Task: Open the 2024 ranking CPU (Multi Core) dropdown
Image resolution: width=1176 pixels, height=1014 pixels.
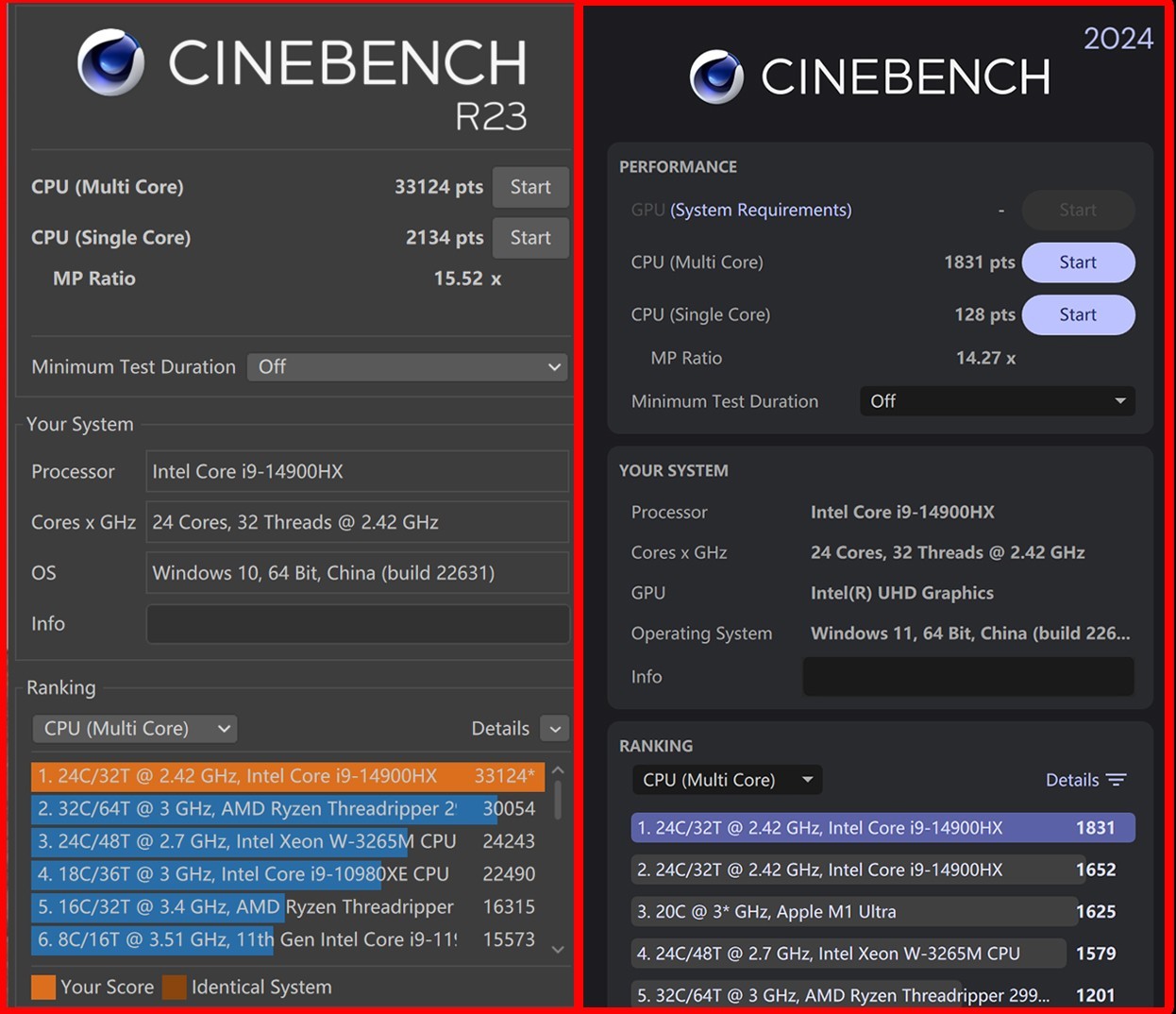Action: (x=727, y=780)
